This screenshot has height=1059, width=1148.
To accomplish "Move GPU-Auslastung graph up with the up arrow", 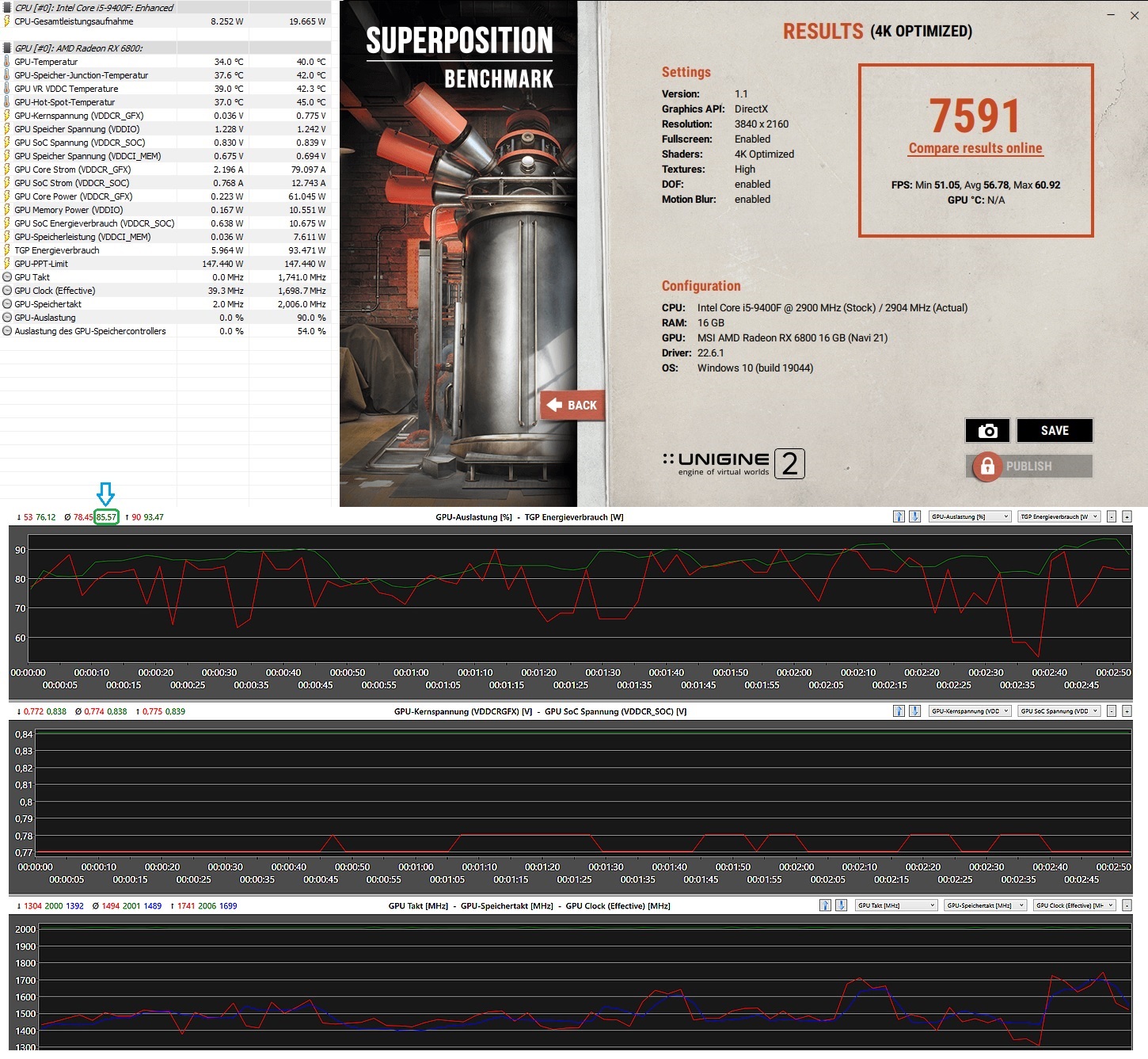I will coord(899,516).
